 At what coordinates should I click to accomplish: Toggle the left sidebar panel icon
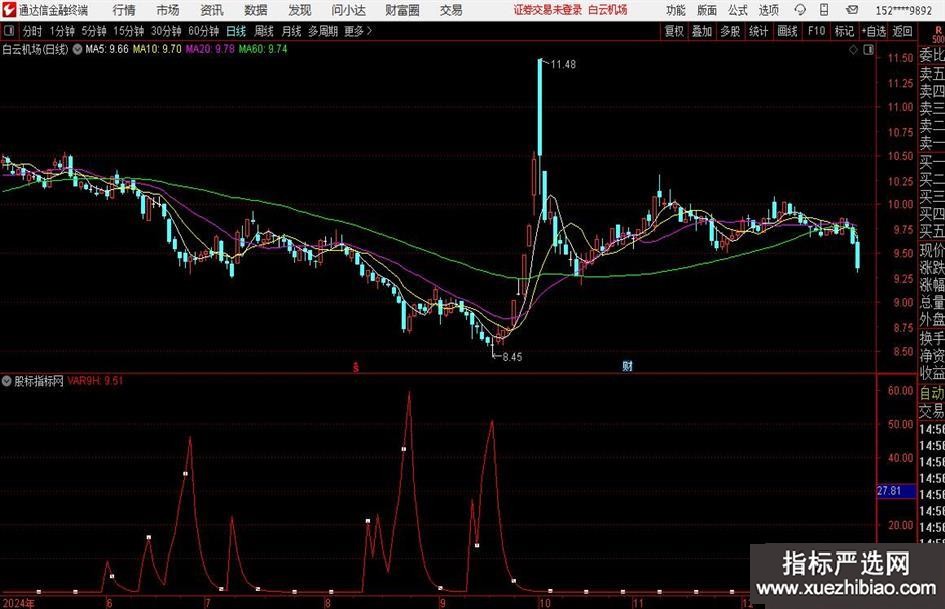pyautogui.click(x=8, y=31)
